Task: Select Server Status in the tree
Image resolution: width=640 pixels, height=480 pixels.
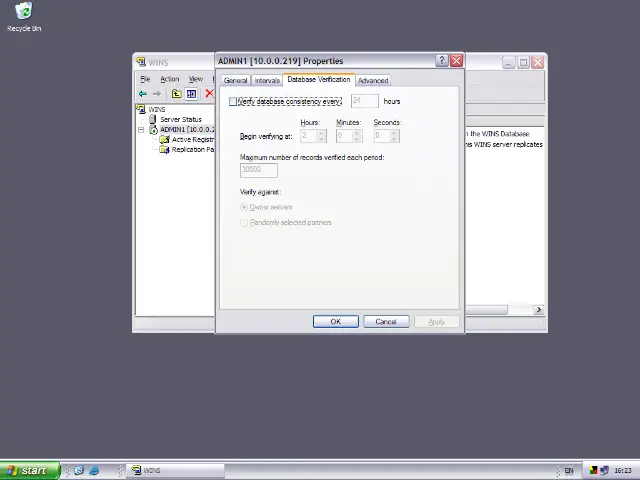Action: tap(180, 119)
